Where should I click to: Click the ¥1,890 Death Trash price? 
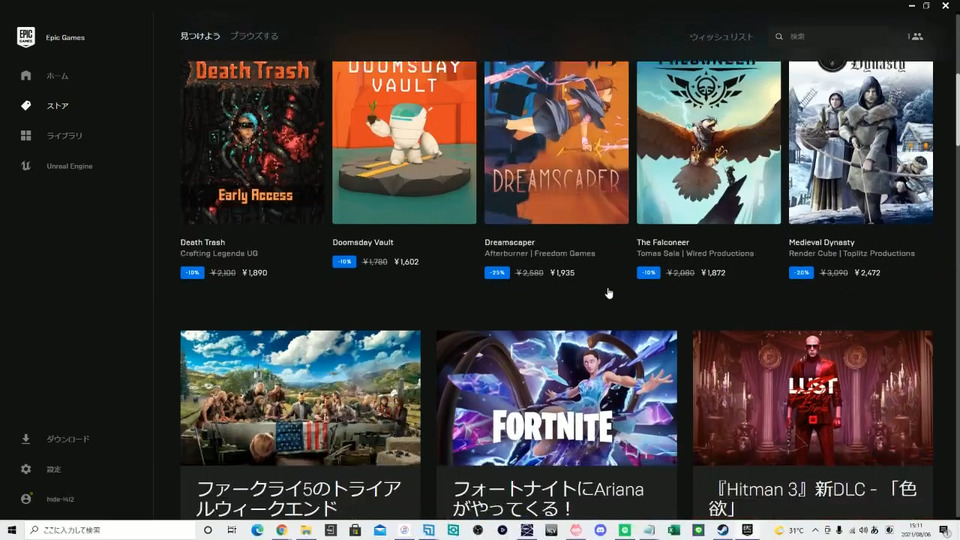[255, 273]
